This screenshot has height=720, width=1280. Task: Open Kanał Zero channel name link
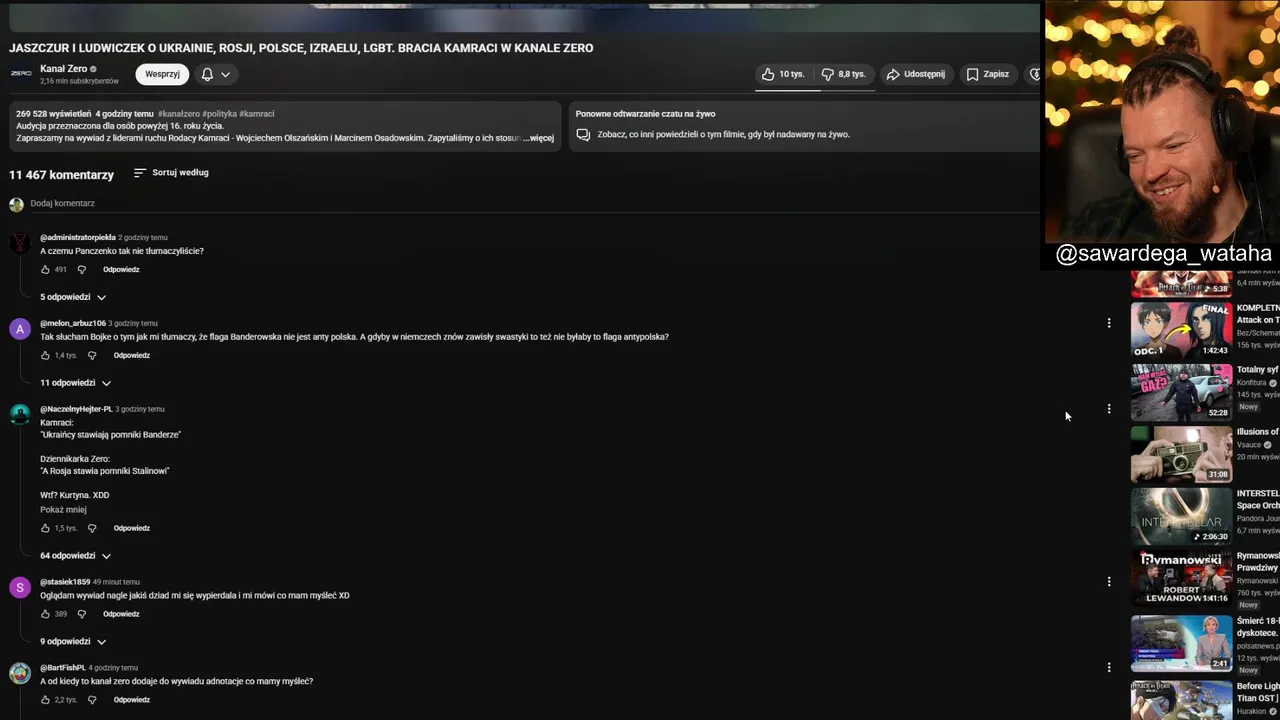tap(63, 69)
